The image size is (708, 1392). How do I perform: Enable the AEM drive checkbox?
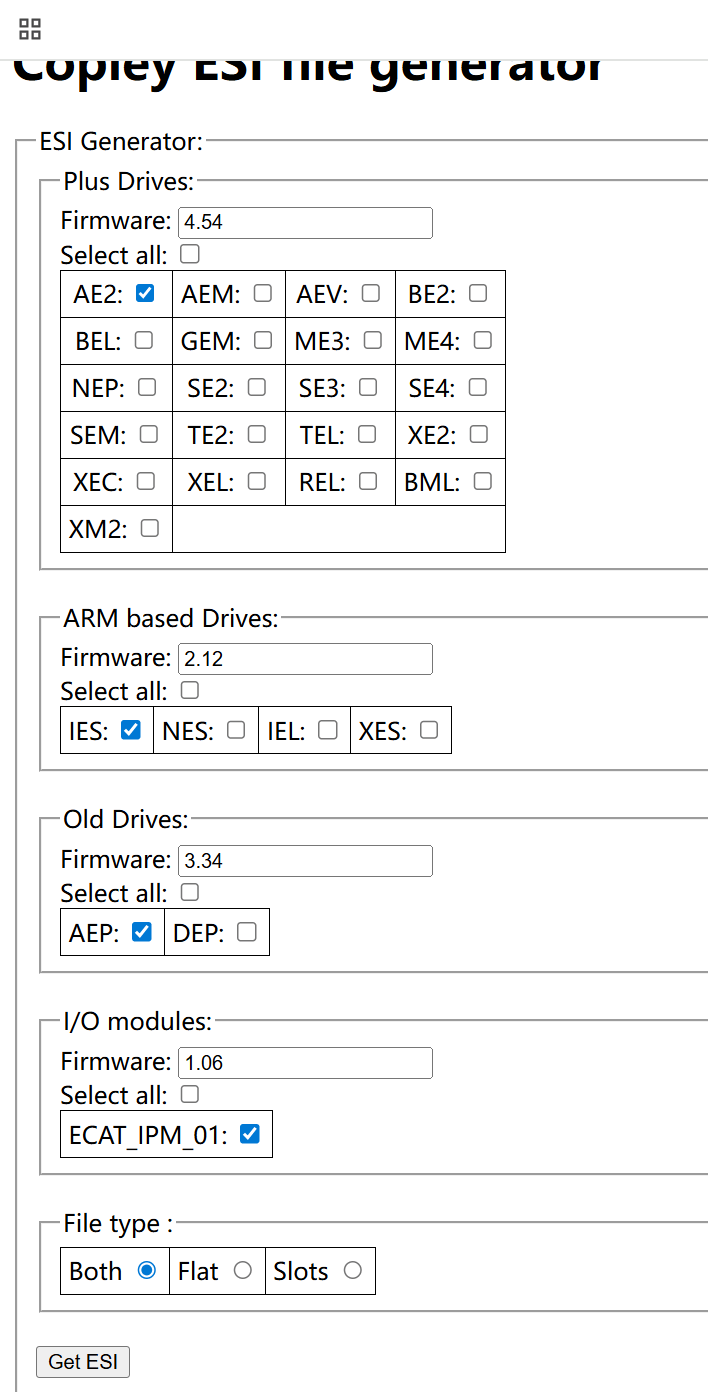tap(263, 293)
